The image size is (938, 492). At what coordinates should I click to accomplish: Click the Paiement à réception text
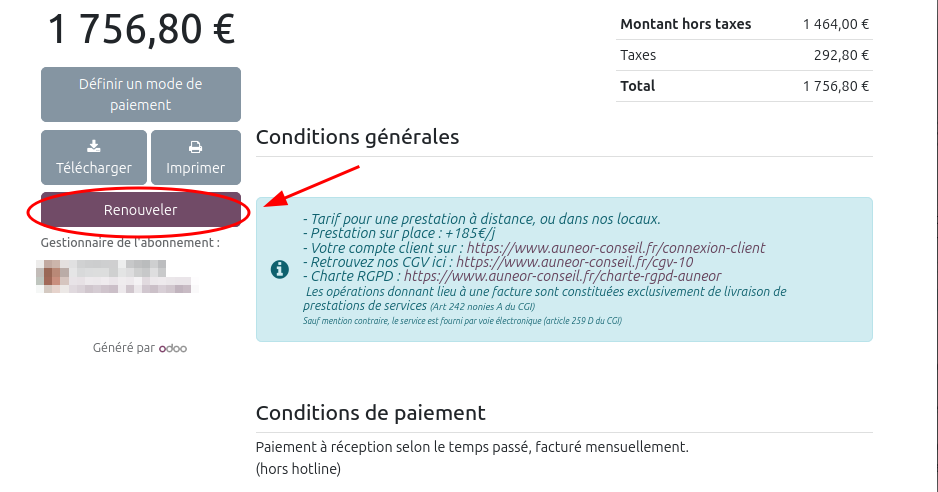[472, 446]
